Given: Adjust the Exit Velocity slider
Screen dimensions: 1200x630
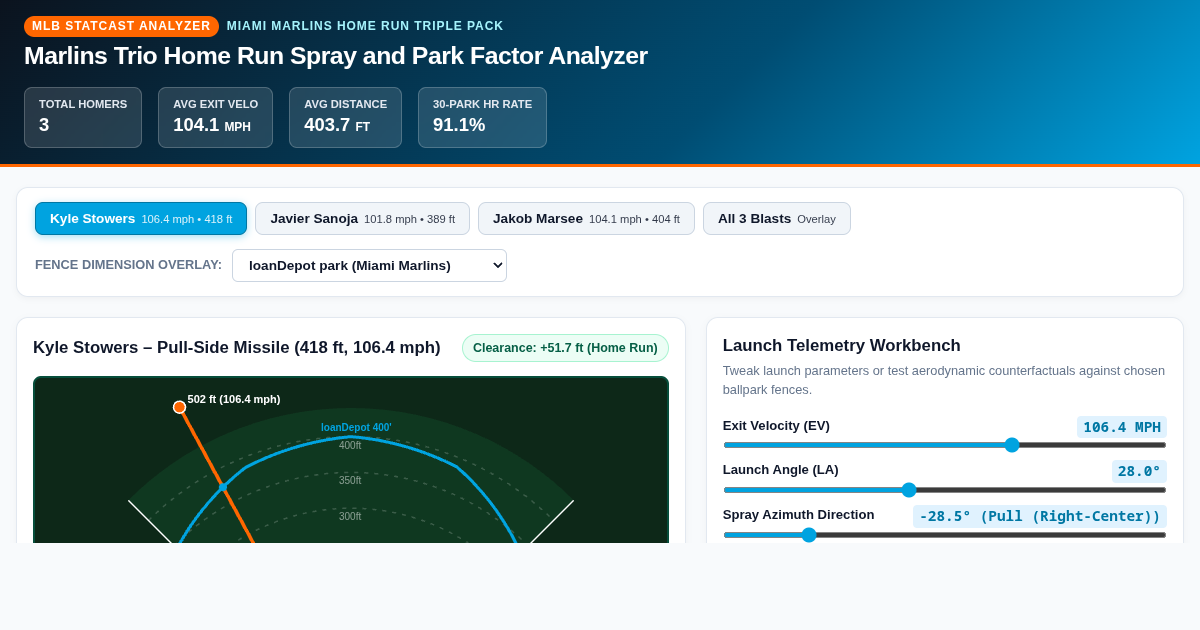Looking at the screenshot, I should pos(944,445).
